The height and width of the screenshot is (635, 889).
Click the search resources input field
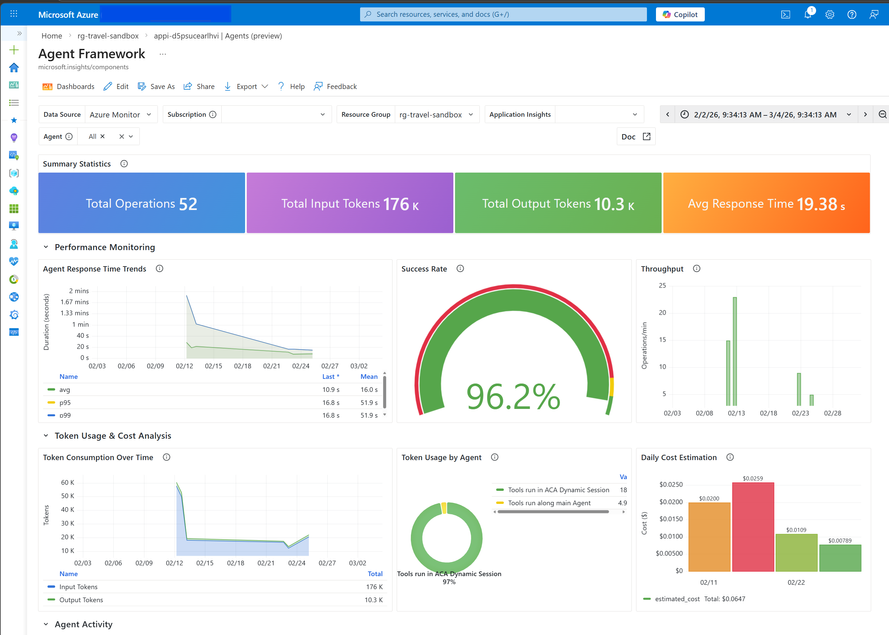tap(503, 14)
